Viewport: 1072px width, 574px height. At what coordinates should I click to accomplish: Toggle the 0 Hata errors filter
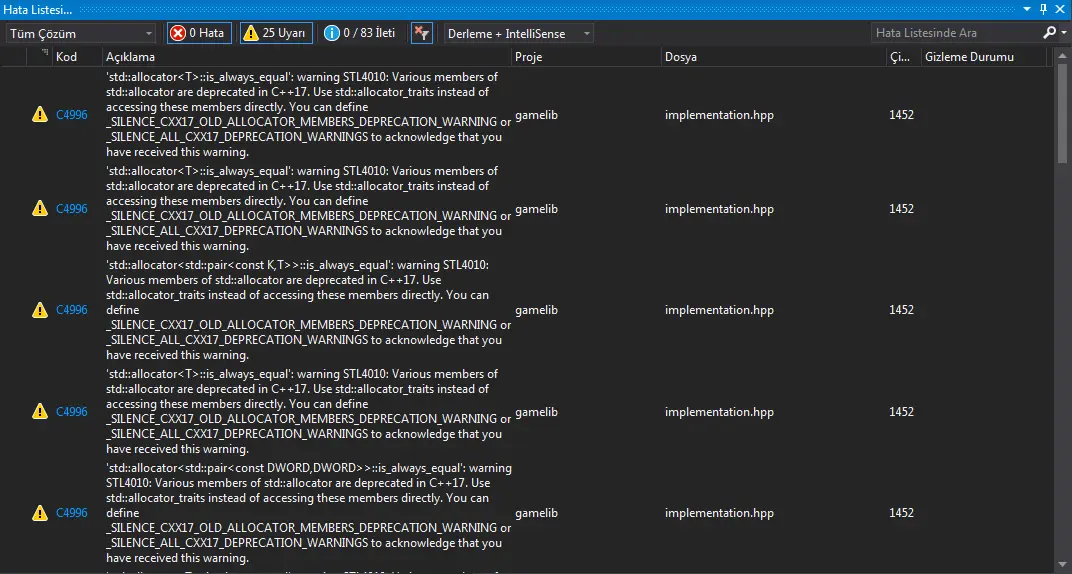[x=199, y=33]
